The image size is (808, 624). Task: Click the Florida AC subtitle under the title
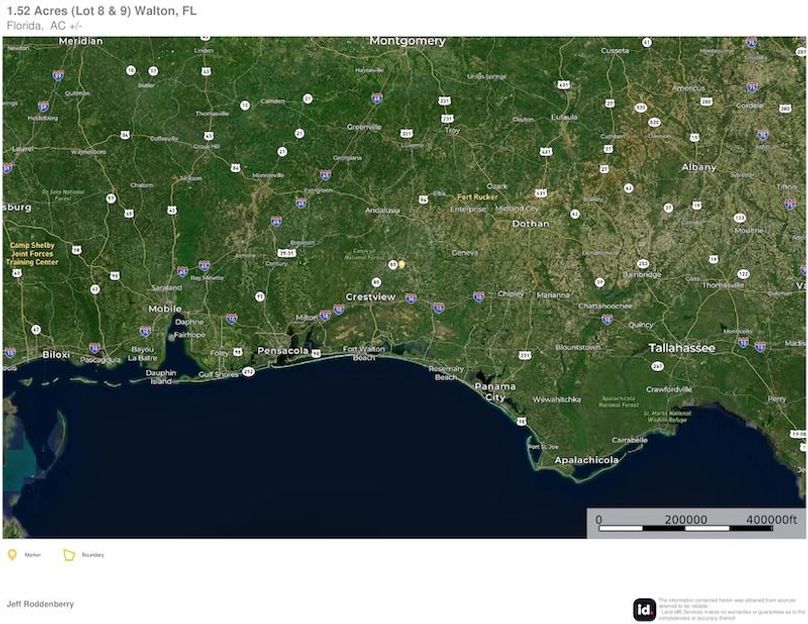[30, 24]
